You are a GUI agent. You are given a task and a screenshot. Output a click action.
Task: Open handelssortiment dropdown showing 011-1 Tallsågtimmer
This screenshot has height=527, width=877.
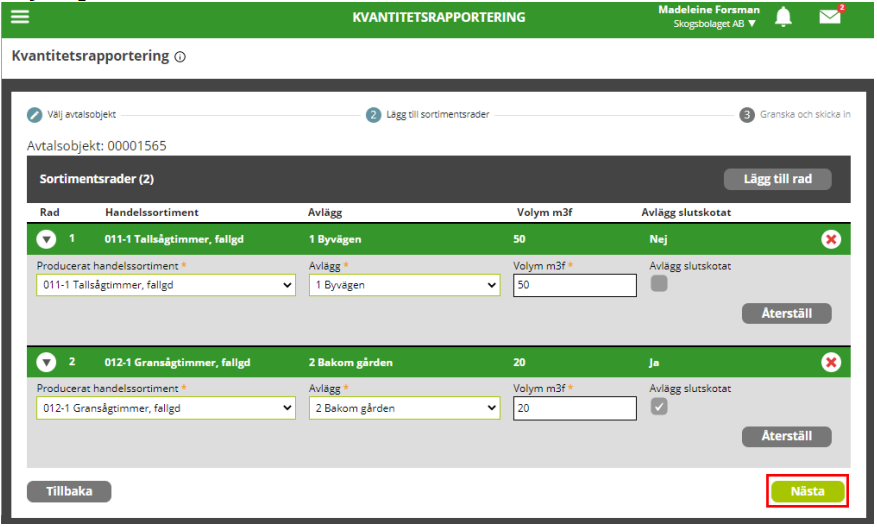166,286
